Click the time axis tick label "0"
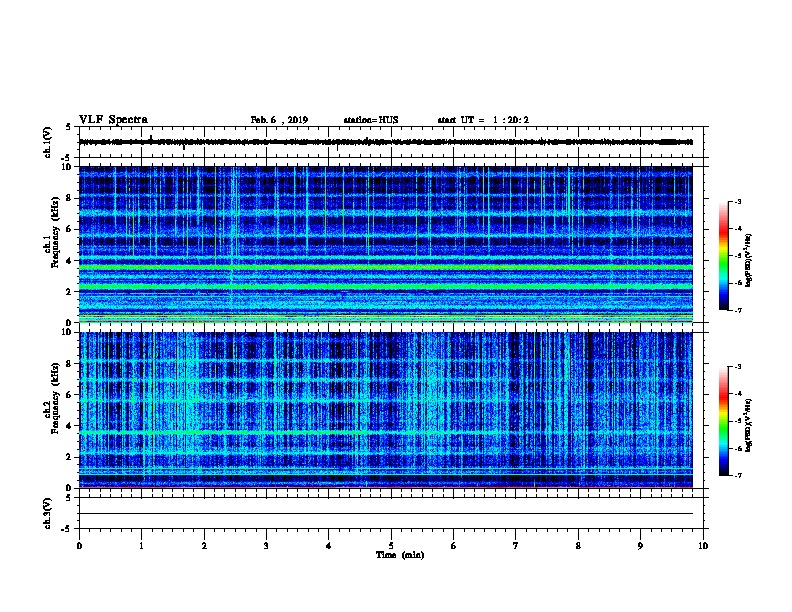 point(79,546)
